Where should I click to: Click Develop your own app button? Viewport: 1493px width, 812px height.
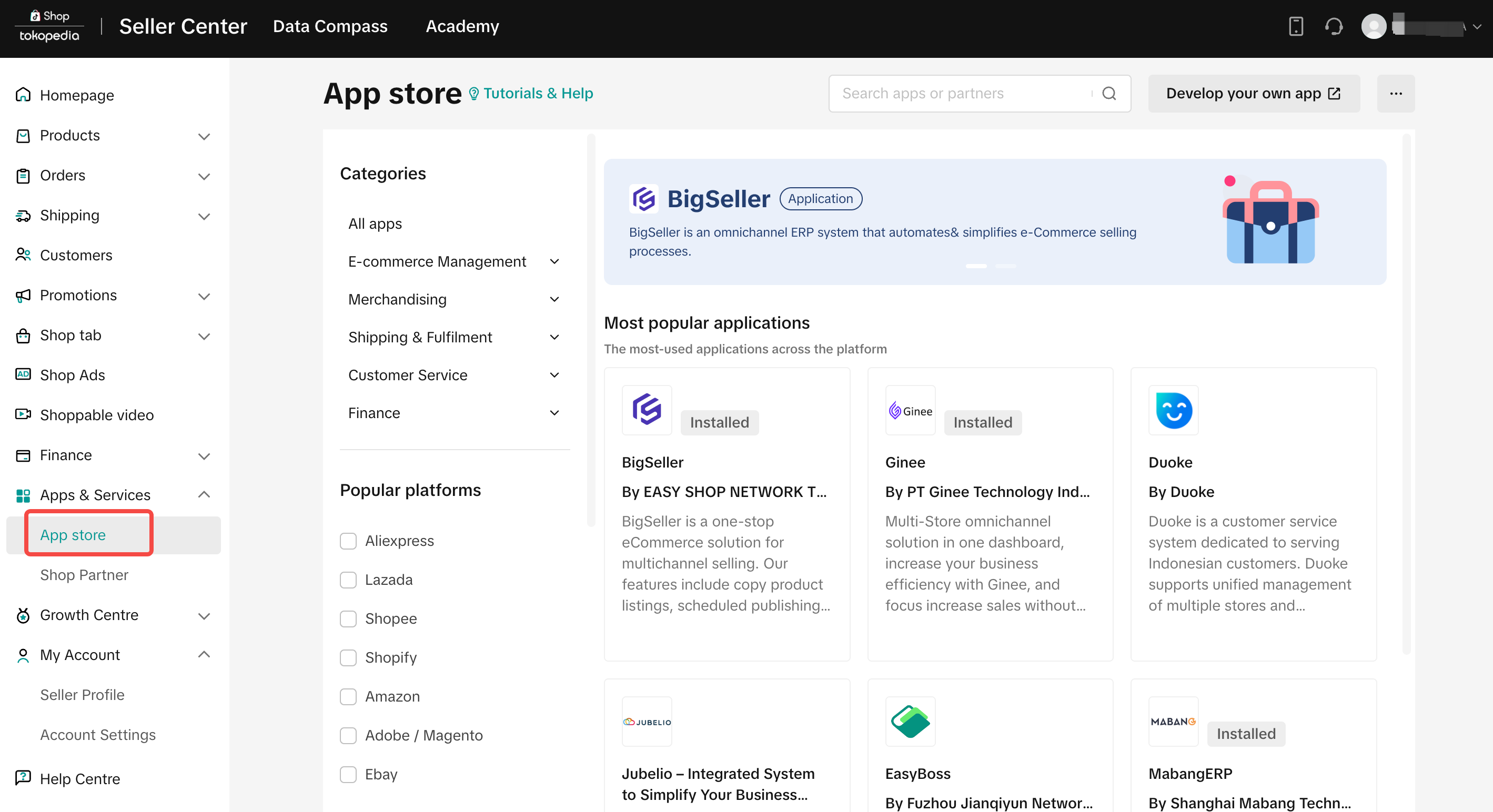coord(1253,93)
